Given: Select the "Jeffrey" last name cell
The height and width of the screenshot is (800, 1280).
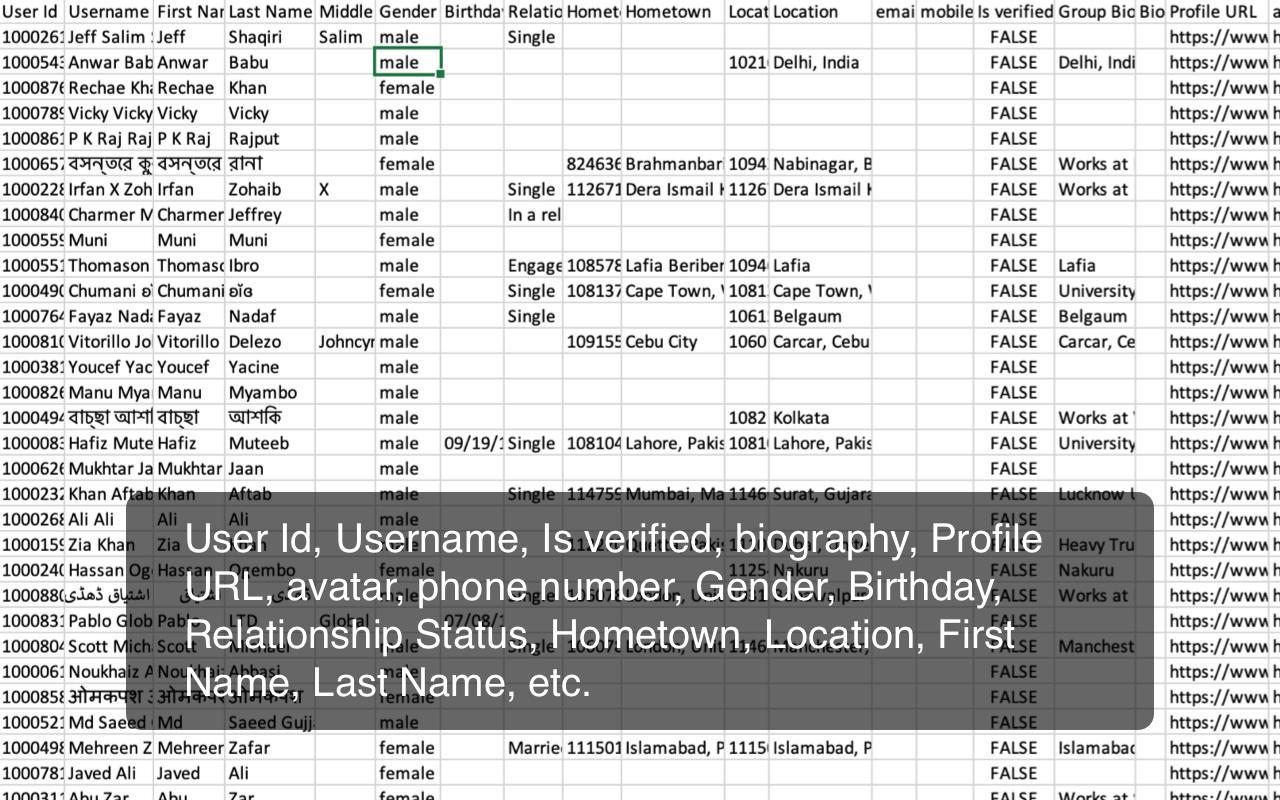Looking at the screenshot, I should 270,215.
